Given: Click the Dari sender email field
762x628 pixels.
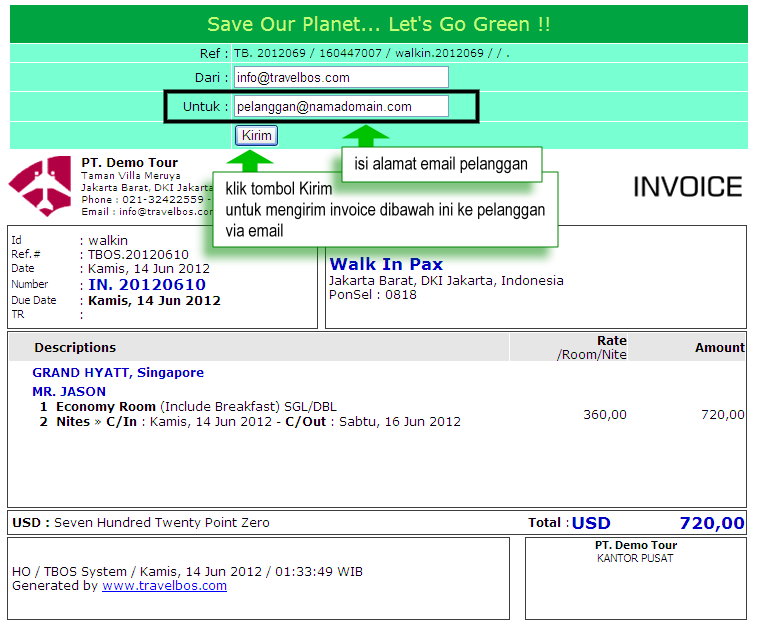Looking at the screenshot, I should pos(341,77).
